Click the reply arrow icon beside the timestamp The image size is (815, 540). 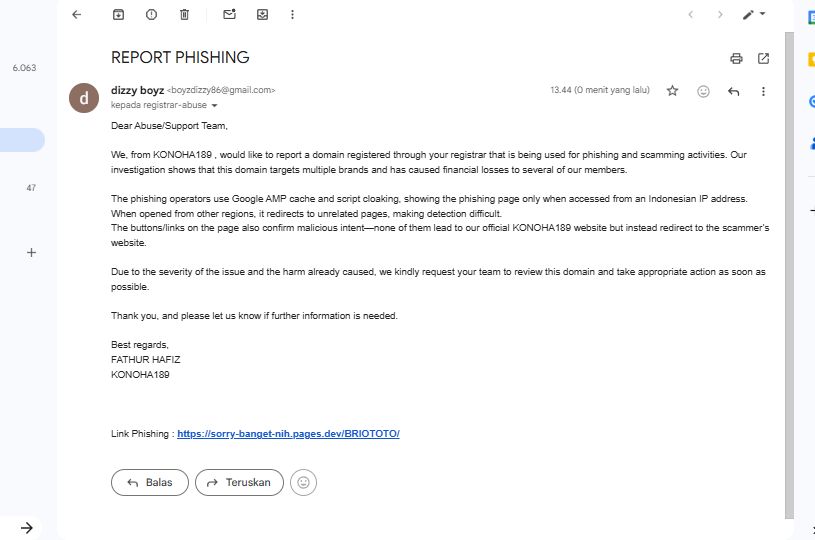733,91
